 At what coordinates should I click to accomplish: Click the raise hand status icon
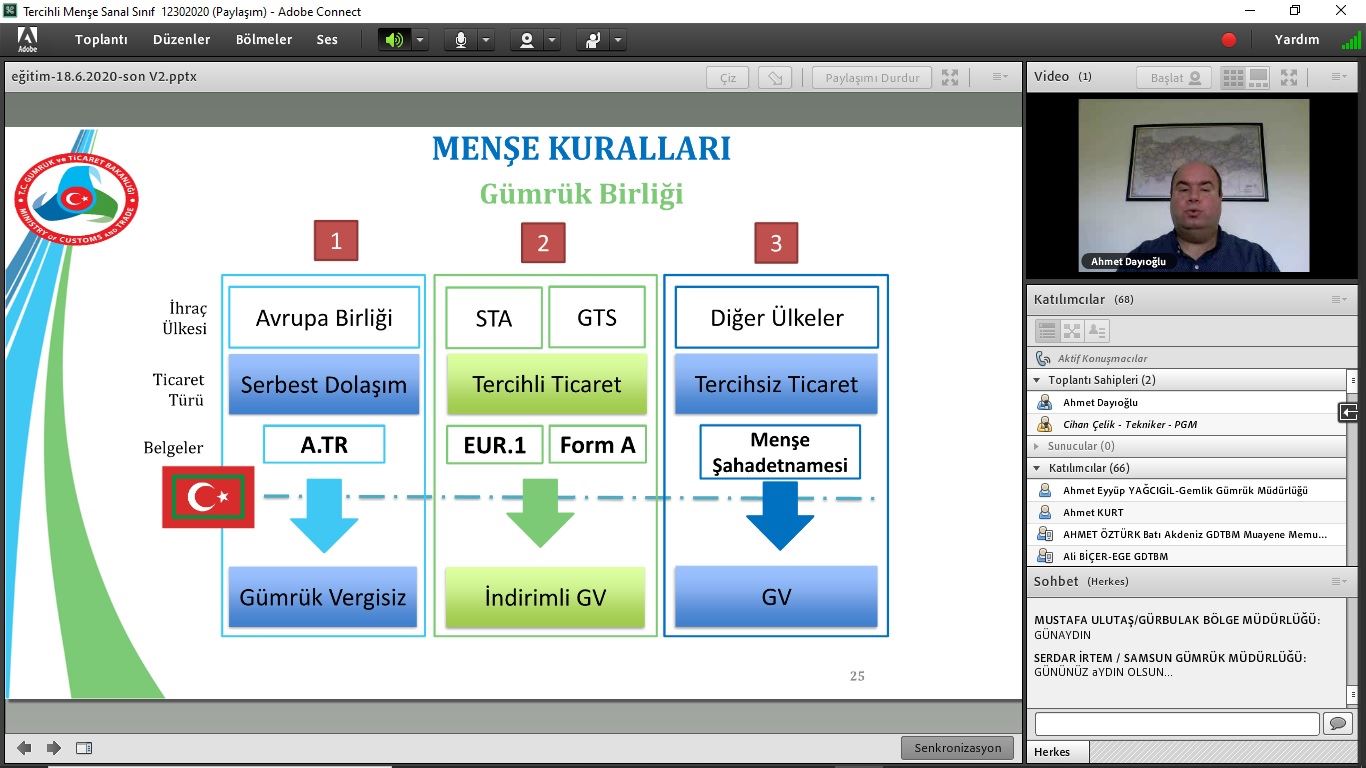point(593,40)
